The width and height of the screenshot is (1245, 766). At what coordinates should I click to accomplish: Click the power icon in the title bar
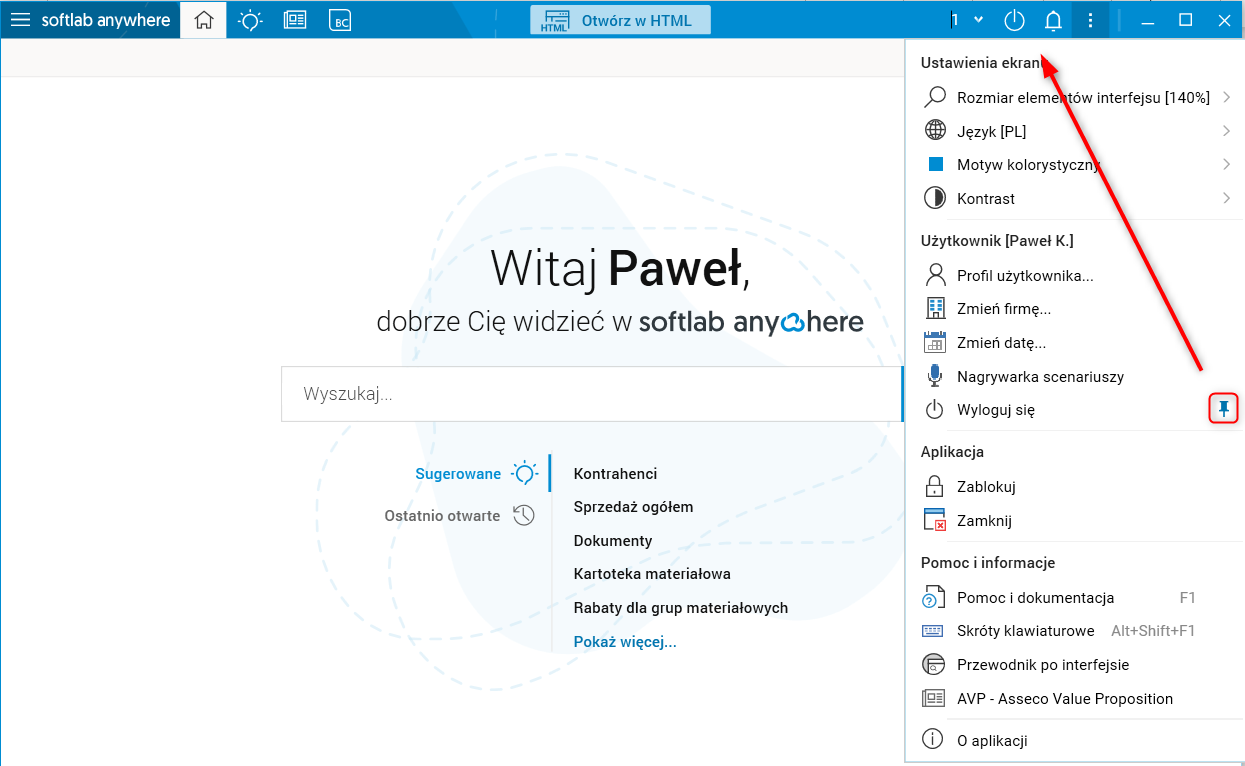(1014, 20)
